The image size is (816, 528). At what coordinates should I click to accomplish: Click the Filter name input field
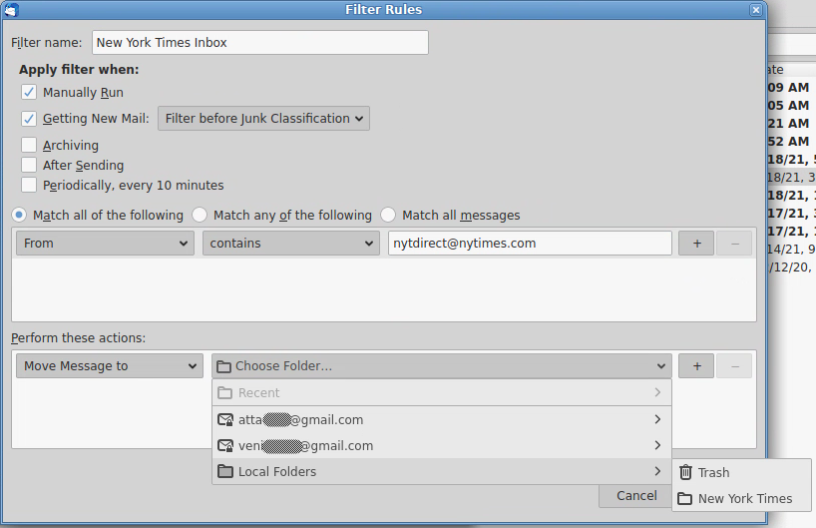click(260, 42)
